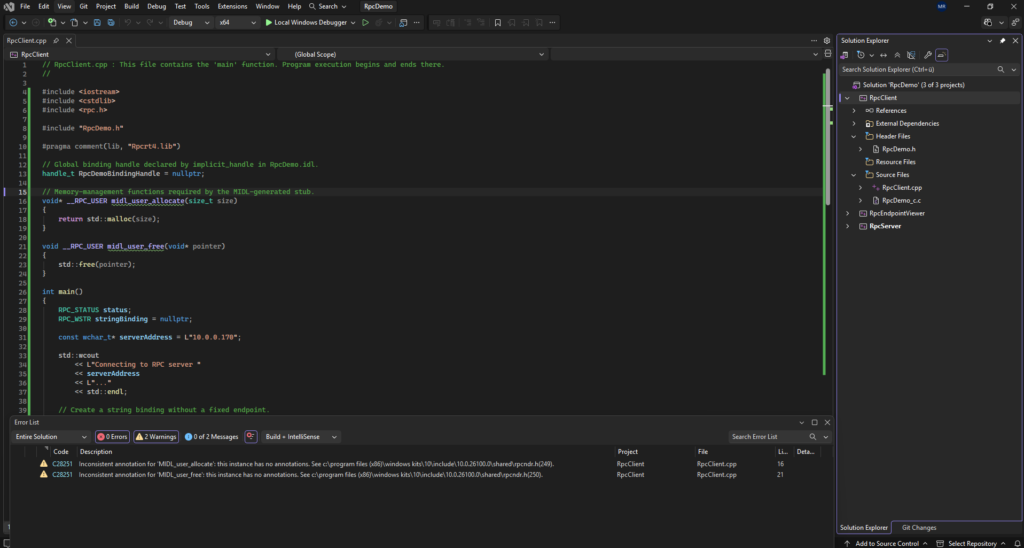Image resolution: width=1024 pixels, height=548 pixels.
Task: Open the Search box in title bar
Action: 328,6
